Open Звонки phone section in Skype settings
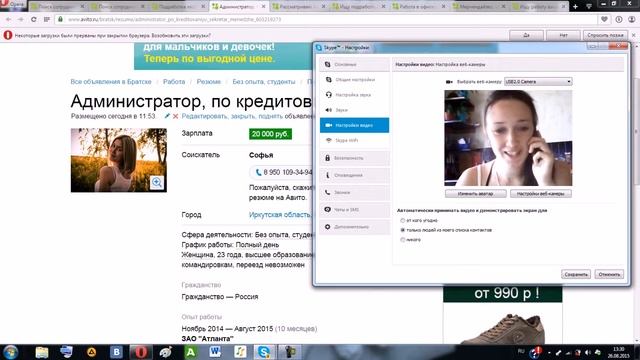Screen dimensions: 640x360 (x=354, y=192)
